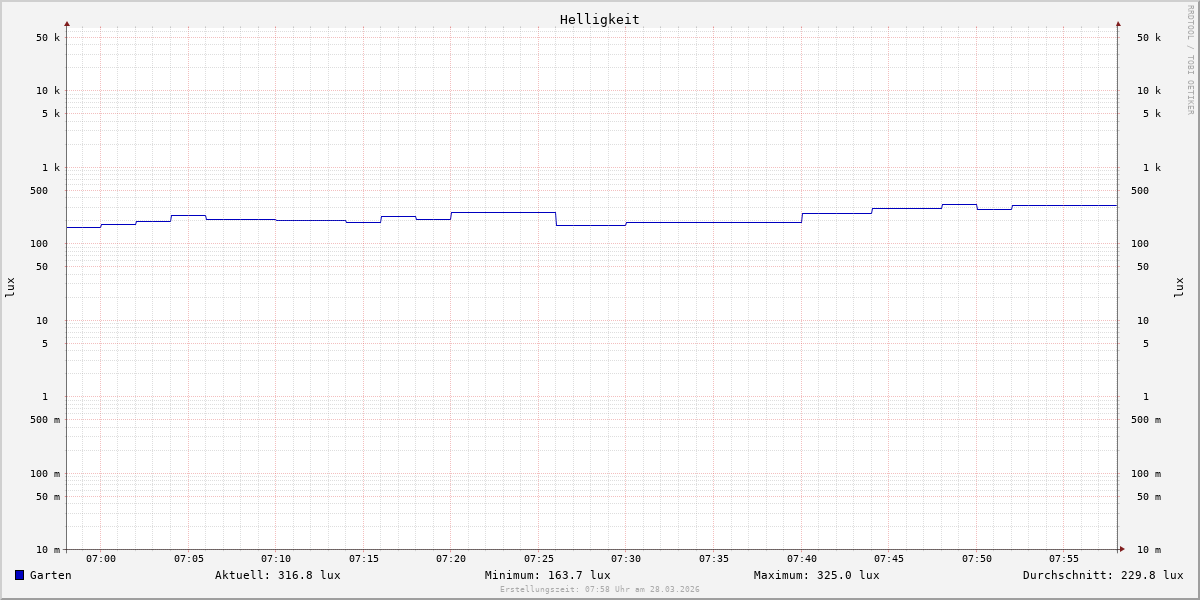Select the 07:30 time axis label

626,559
